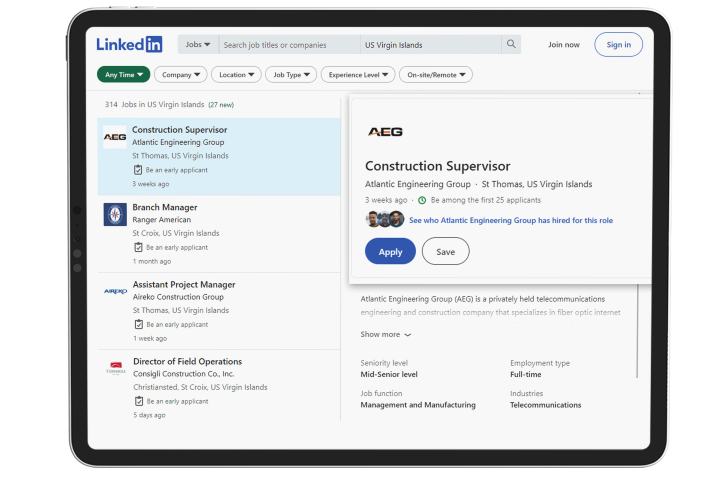Click the Apply button

390,251
